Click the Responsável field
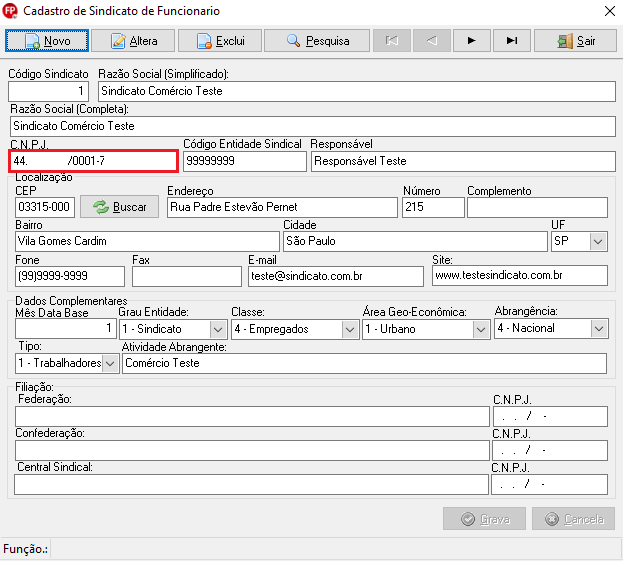 [463, 161]
